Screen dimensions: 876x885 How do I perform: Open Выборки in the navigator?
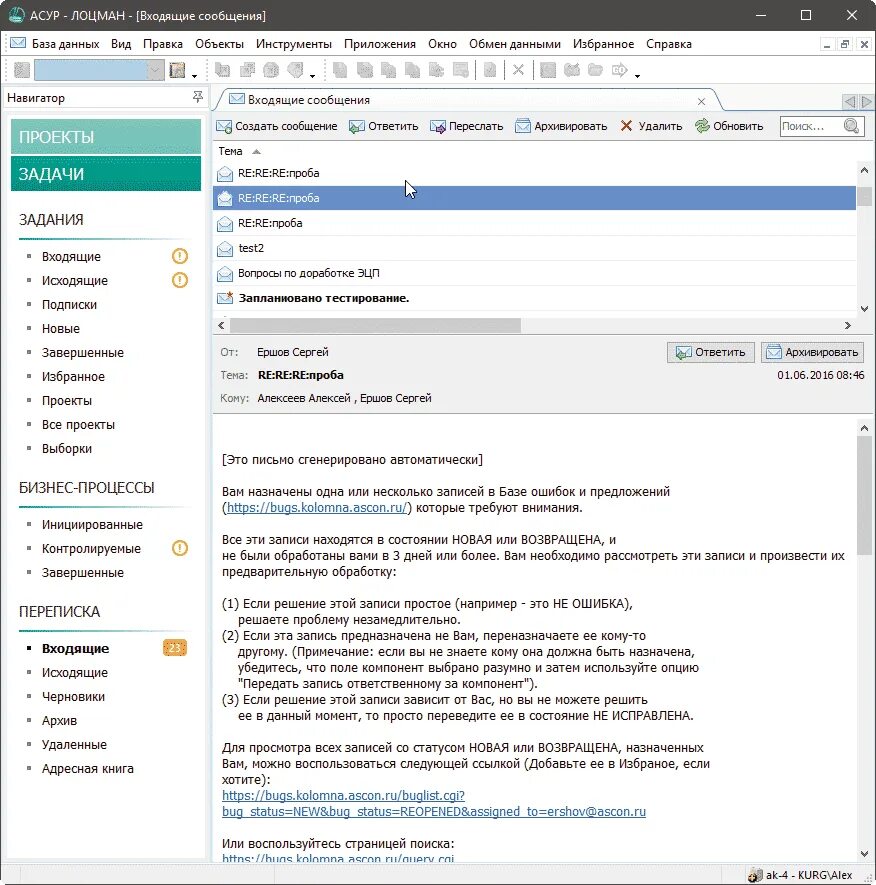(67, 449)
